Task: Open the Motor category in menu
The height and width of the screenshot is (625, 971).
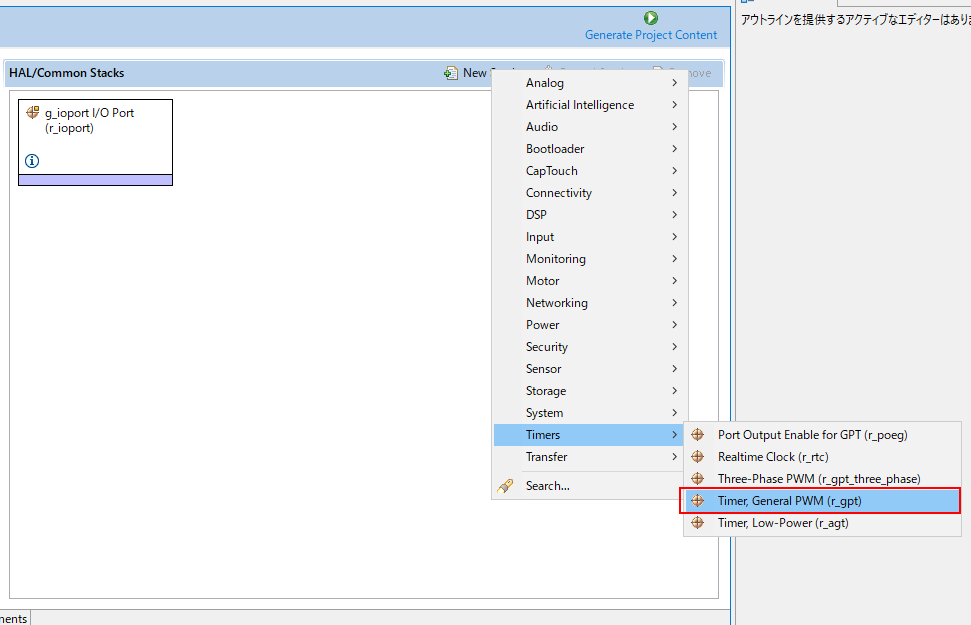Action: (543, 281)
